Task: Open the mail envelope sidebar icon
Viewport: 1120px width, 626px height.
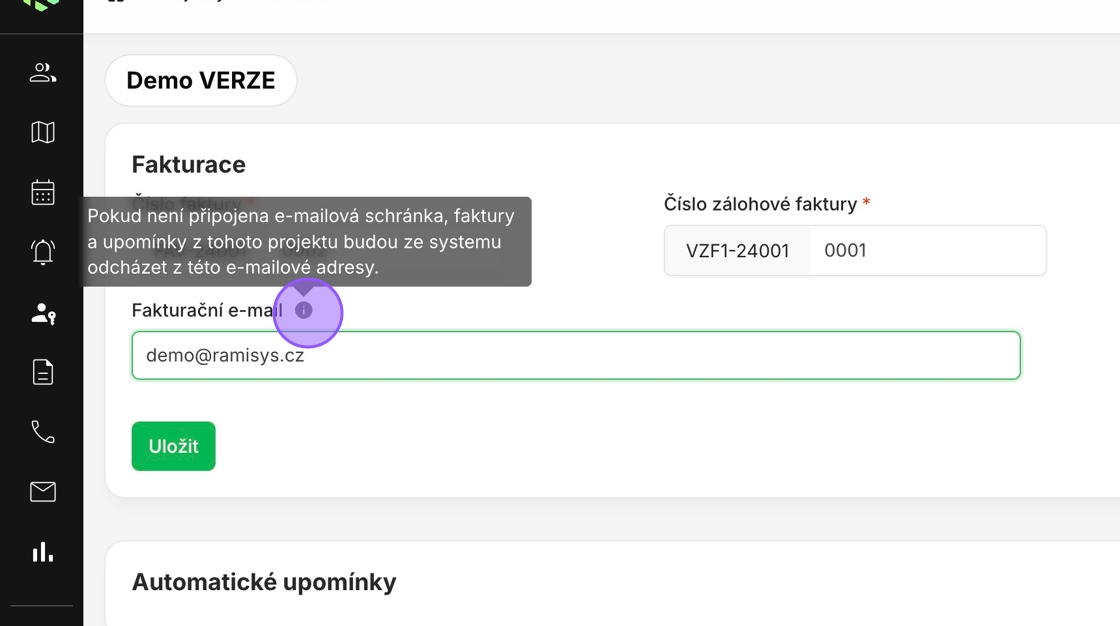Action: pos(42,492)
